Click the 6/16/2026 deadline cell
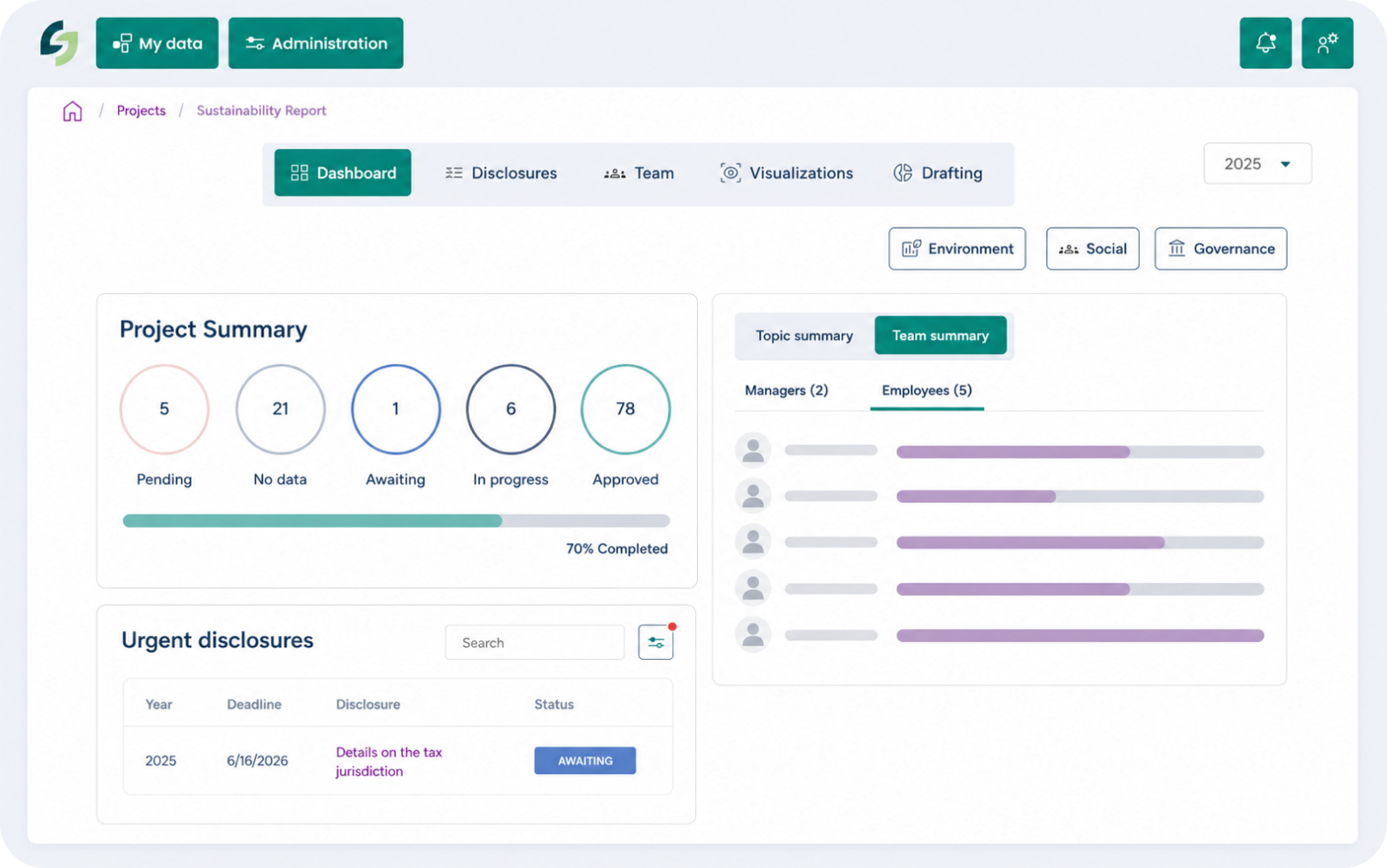The width and height of the screenshot is (1387, 868). [x=257, y=761]
